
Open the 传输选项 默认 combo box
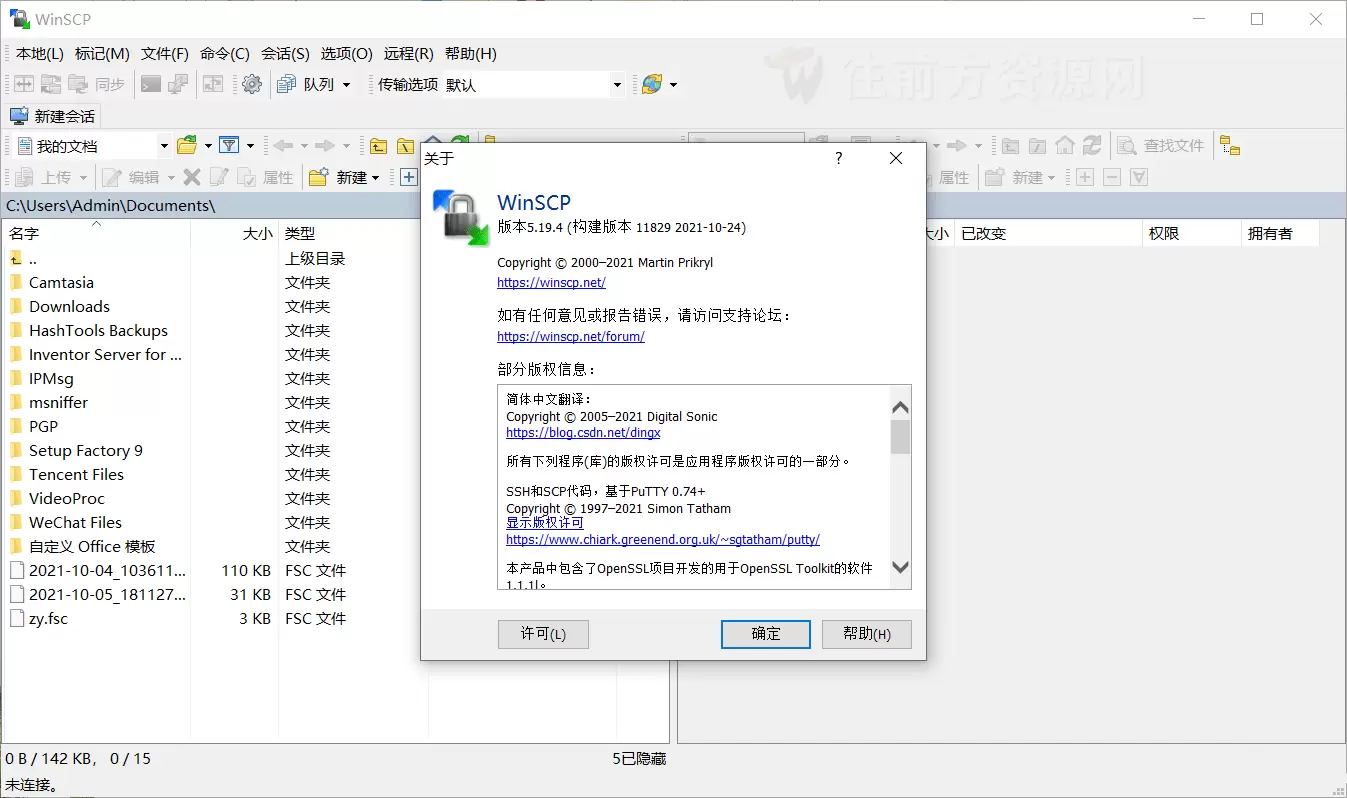click(534, 85)
